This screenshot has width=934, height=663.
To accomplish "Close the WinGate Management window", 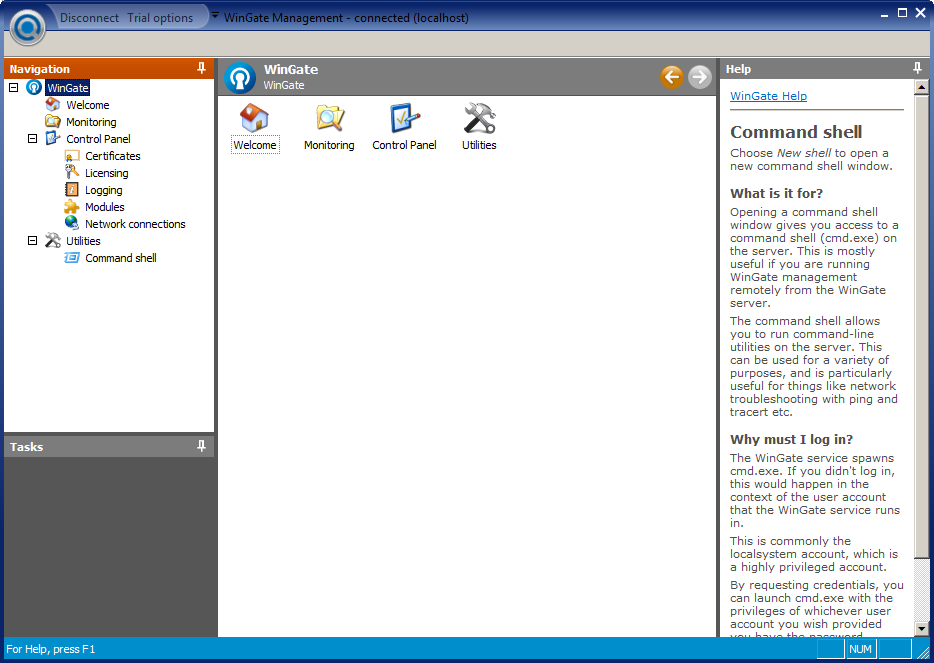I will point(920,13).
